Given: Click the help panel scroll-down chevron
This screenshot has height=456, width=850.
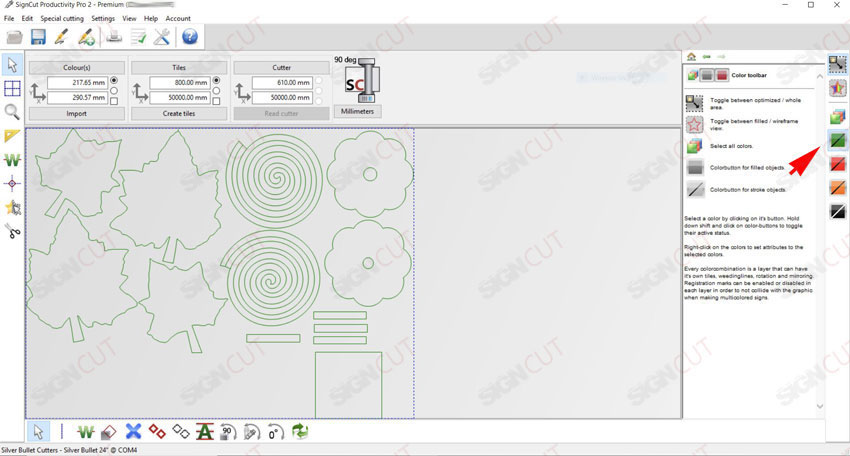Looking at the screenshot, I should coord(820,406).
